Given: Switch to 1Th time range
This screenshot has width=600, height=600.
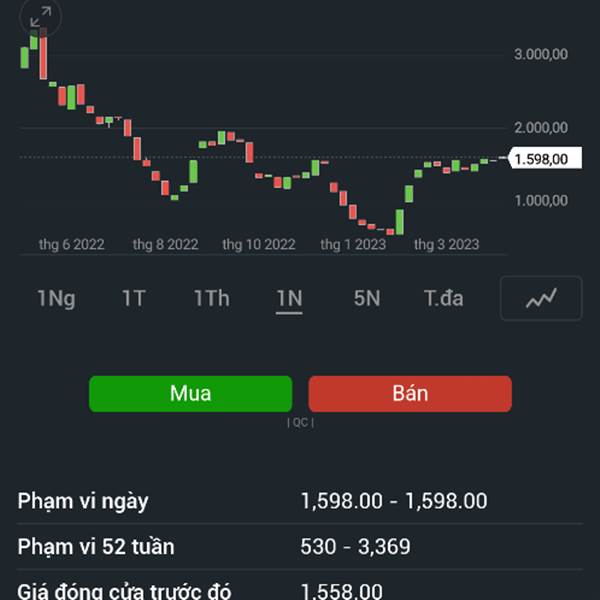Looking at the screenshot, I should click(211, 298).
